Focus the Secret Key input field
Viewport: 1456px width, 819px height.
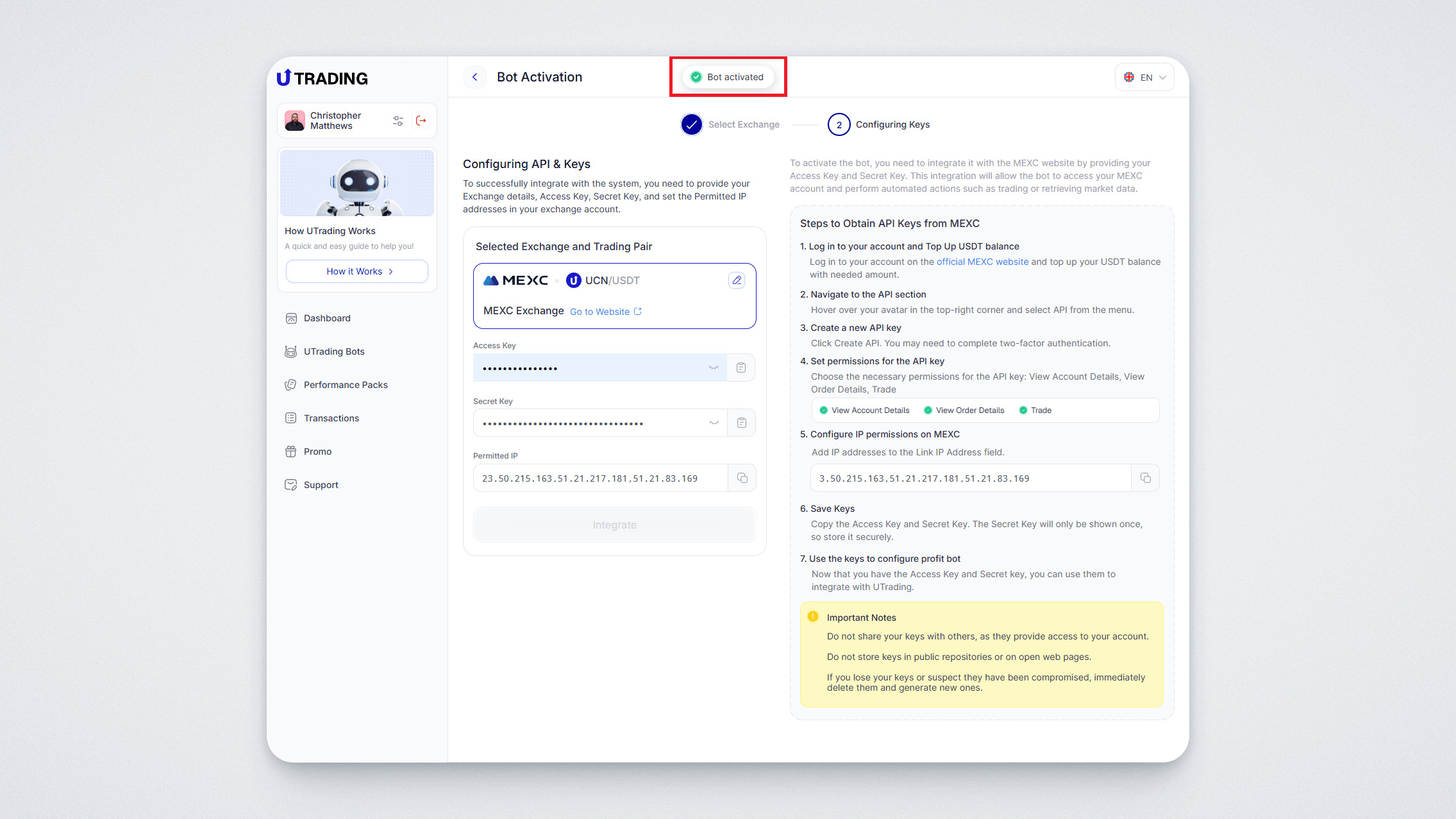point(590,423)
